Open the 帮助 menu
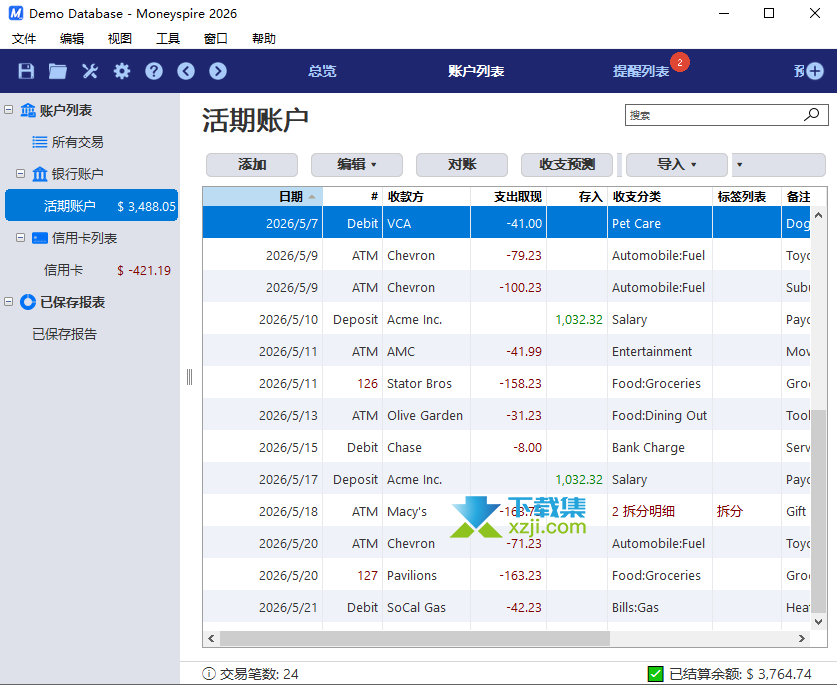 pyautogui.click(x=264, y=38)
